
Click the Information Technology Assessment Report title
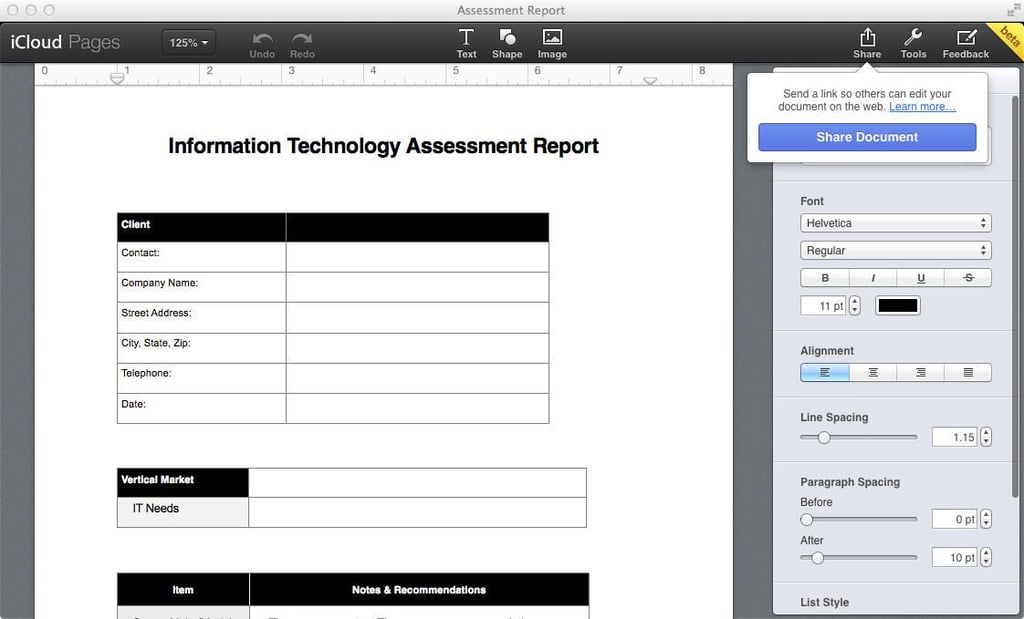pos(383,146)
